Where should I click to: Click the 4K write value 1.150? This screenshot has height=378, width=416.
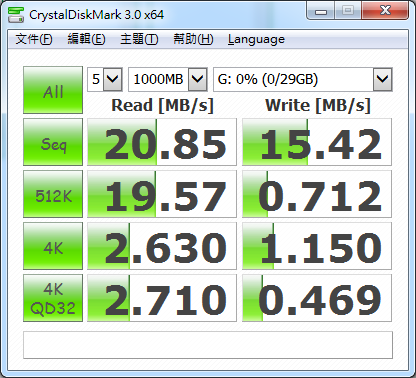point(317,246)
